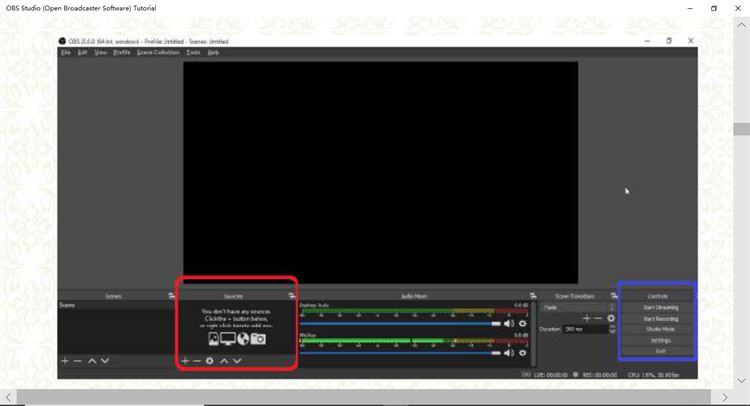The height and width of the screenshot is (406, 750).
Task: Open the Scene Collection menu
Action: click(x=158, y=52)
